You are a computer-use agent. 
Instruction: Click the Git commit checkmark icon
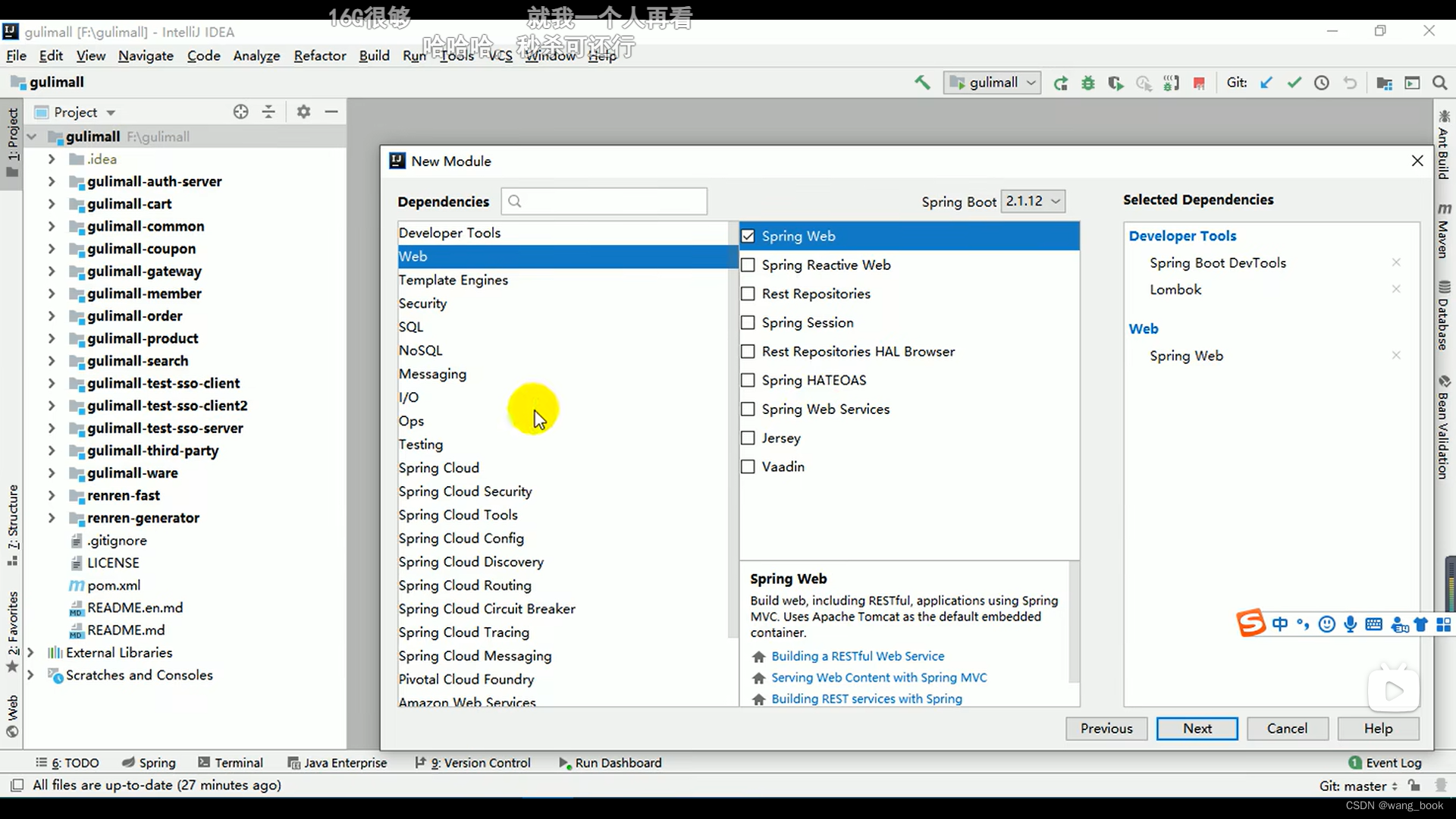[1294, 83]
